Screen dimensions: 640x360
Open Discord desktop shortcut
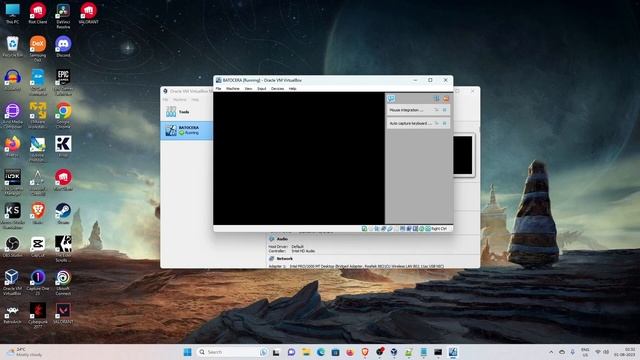(63, 47)
